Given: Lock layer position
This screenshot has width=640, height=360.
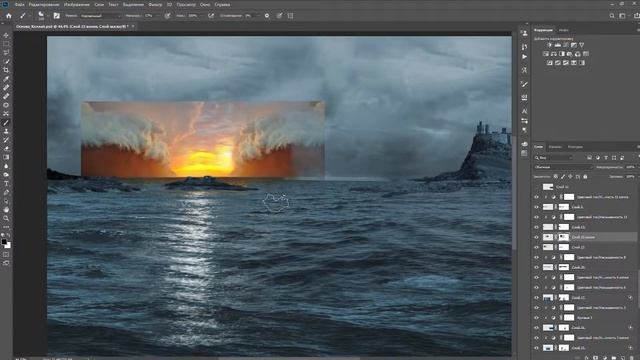Looking at the screenshot, I should 570,177.
